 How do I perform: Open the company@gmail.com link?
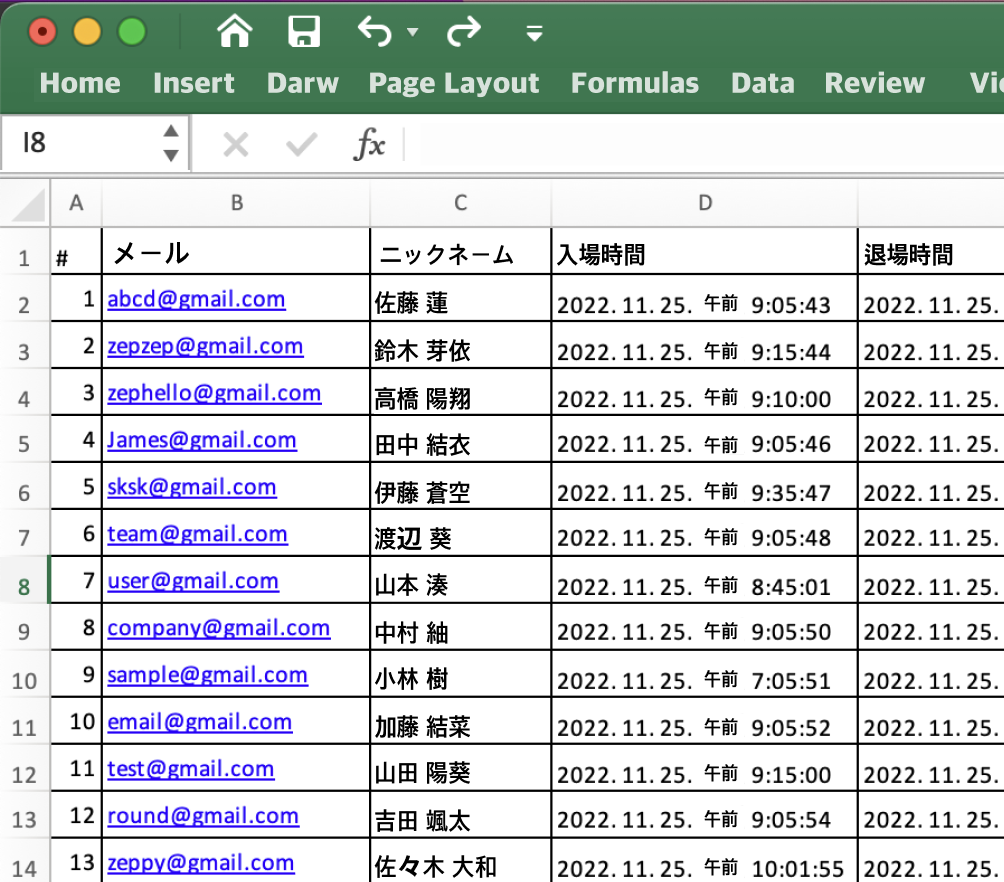(x=218, y=628)
